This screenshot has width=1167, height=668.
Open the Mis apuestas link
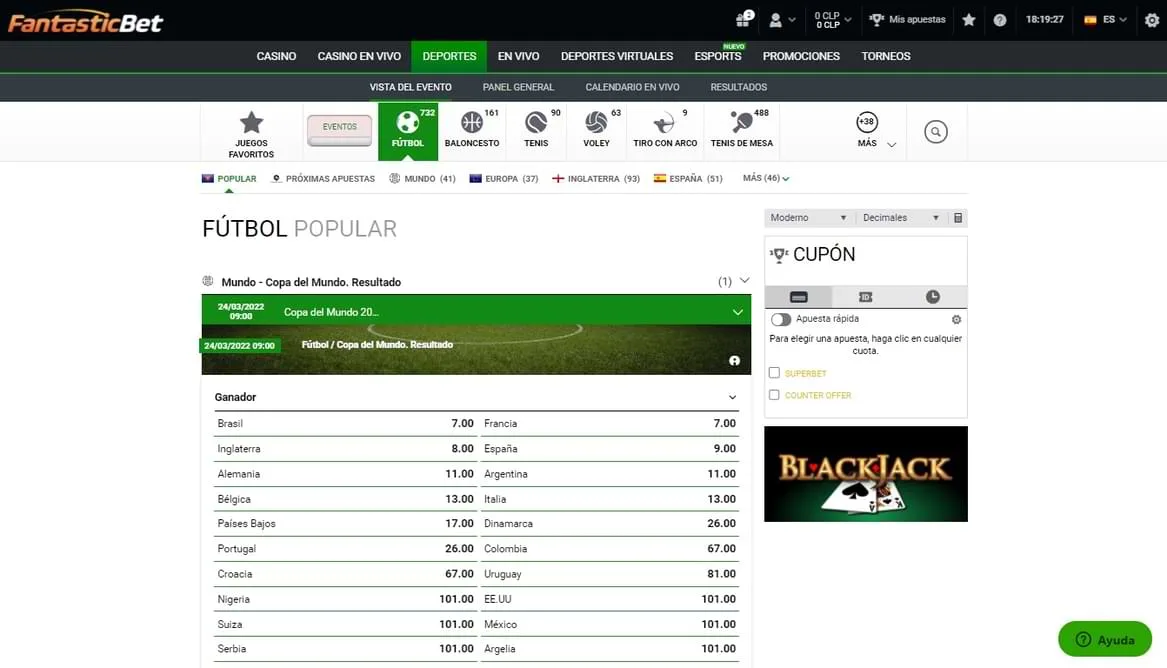[907, 20]
